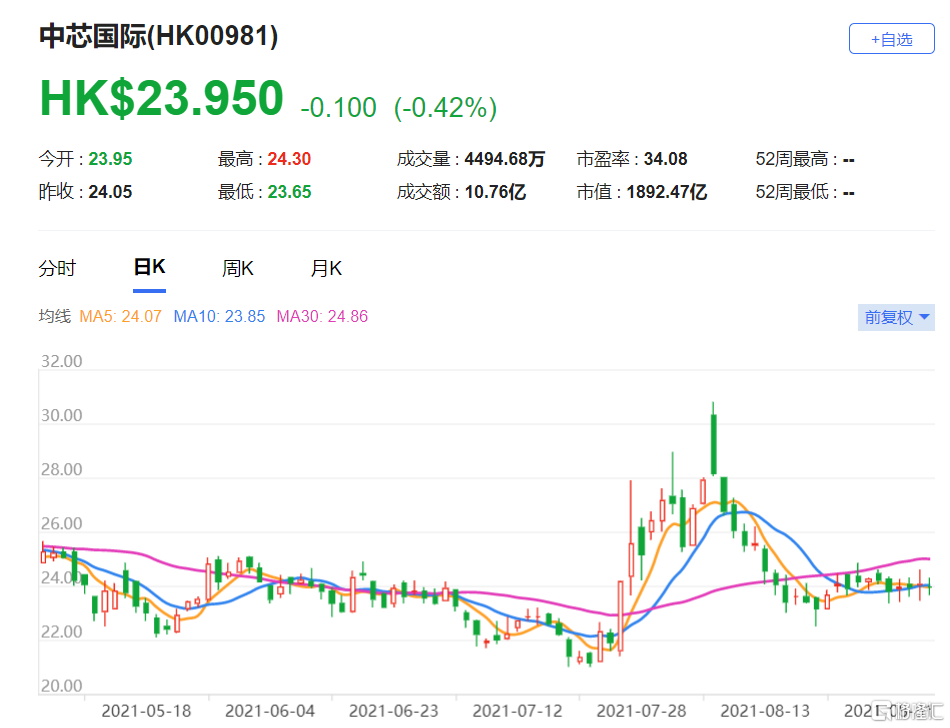This screenshot has height=728, width=950.
Task: Click today's open value 23.95
Action: [x=110, y=159]
